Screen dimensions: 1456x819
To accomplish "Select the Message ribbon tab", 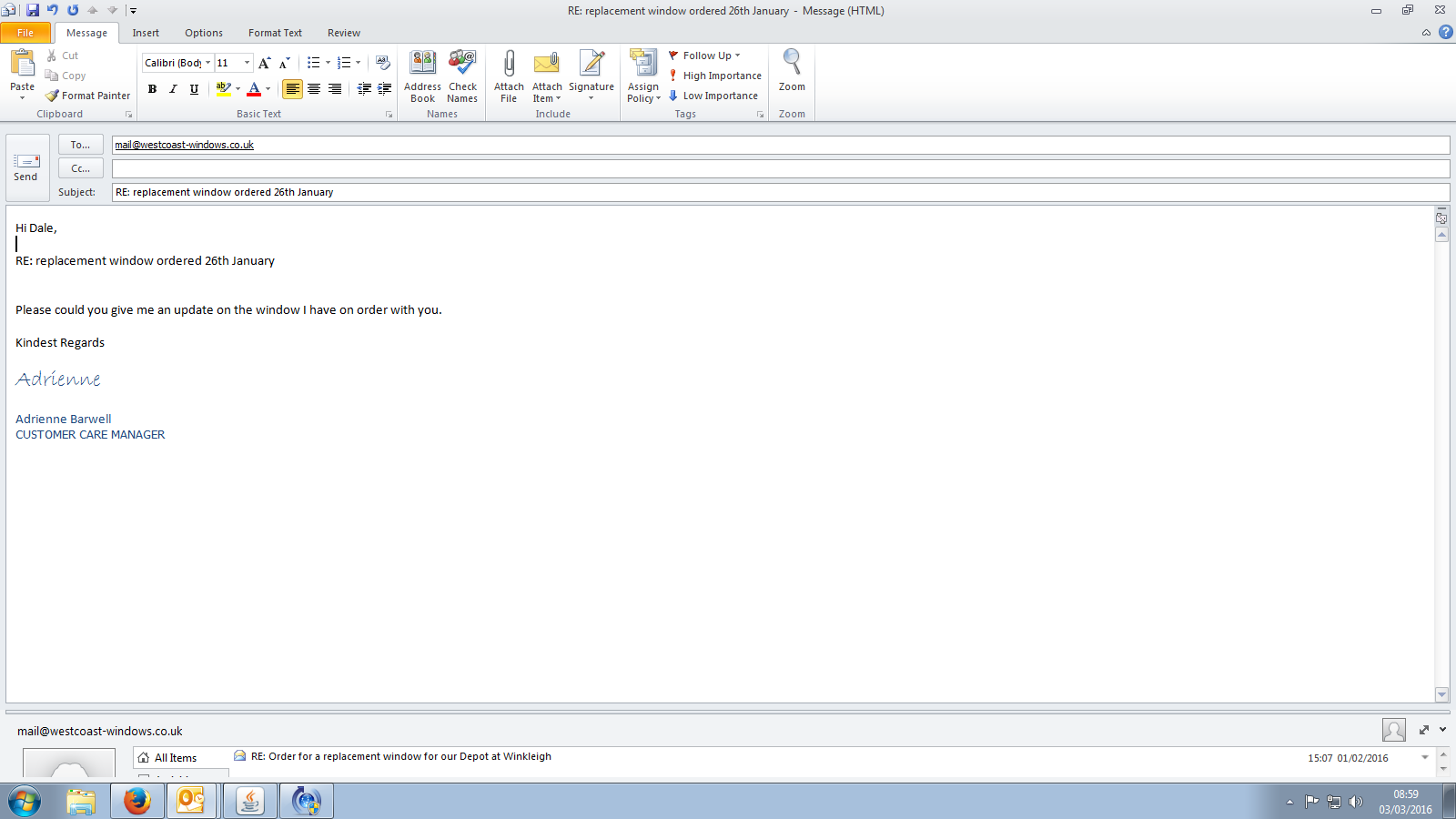I will click(86, 33).
